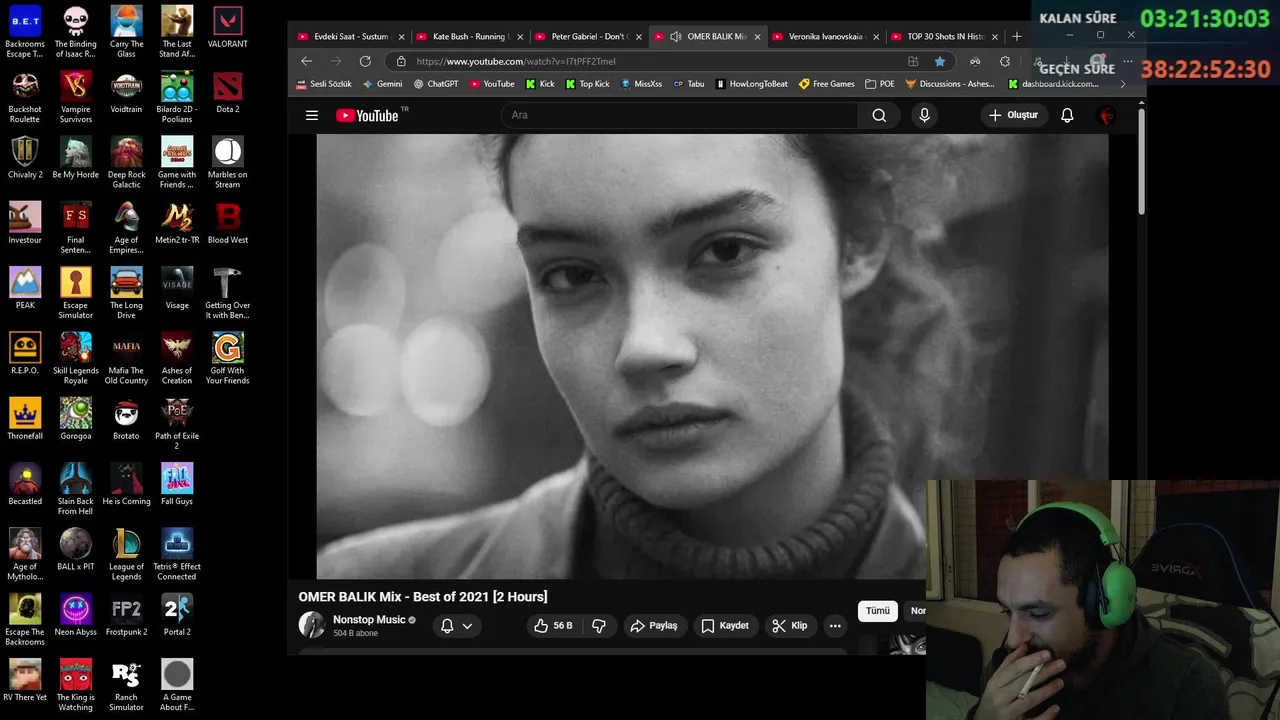1280x720 pixels.
Task: Launch Vampire Survivors desktop icon
Action: click(76, 98)
